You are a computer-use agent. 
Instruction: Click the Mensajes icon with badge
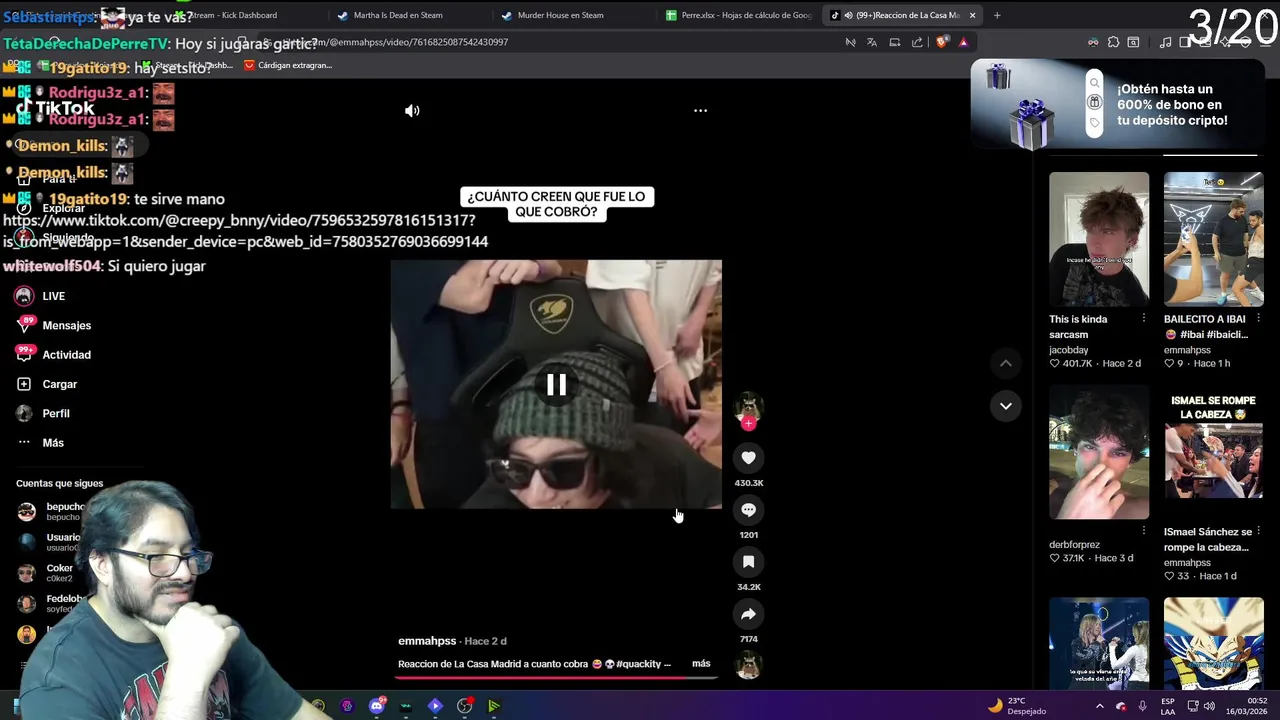(x=24, y=325)
